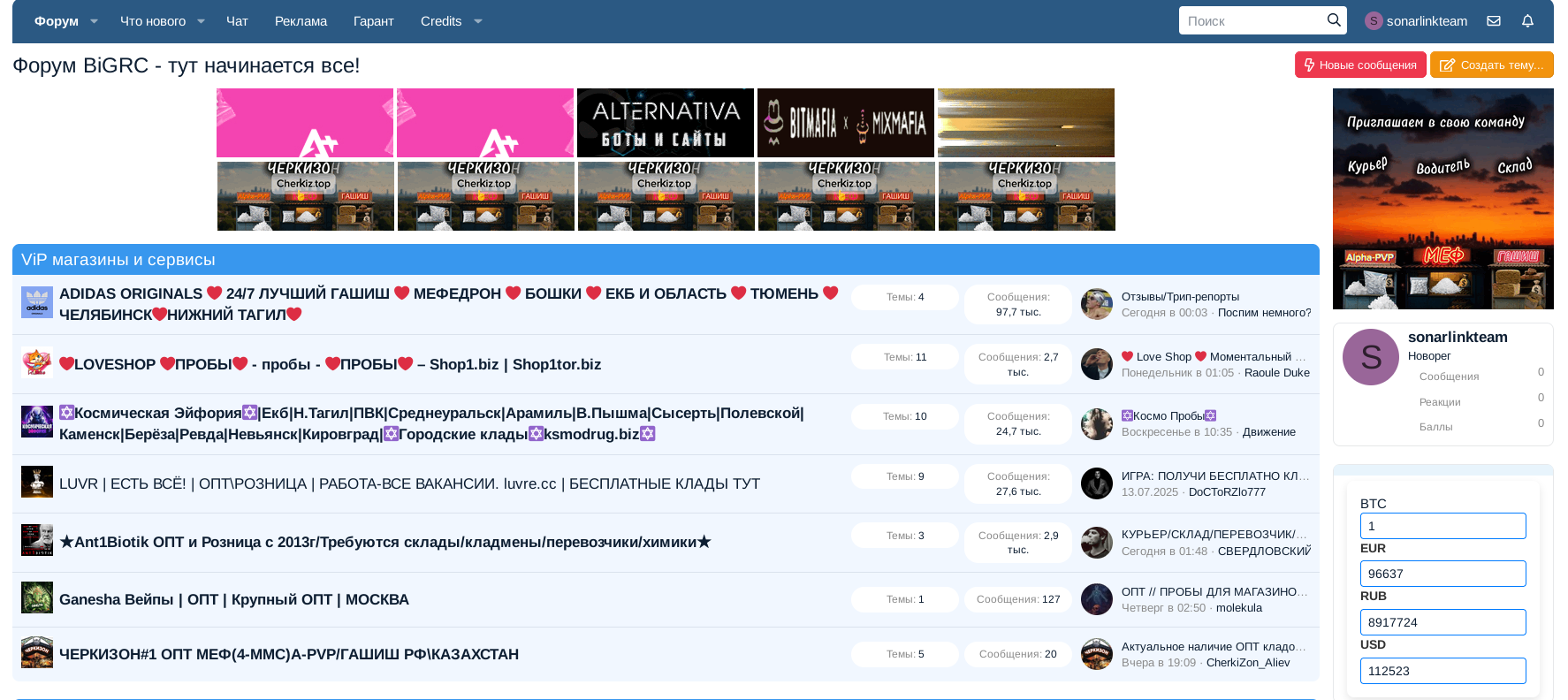The image size is (1568, 700).
Task: Click the search magnifier icon
Action: click(1334, 20)
